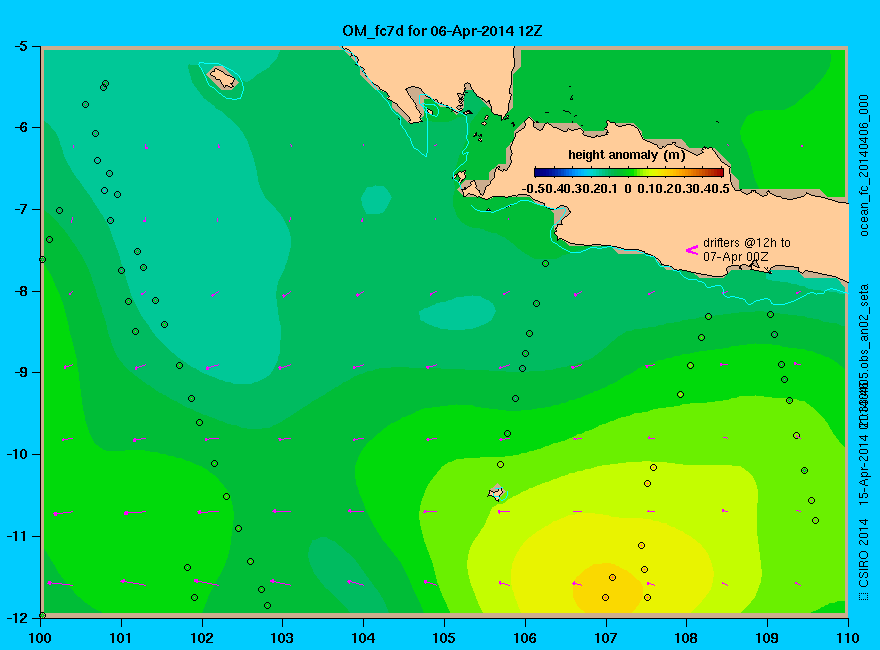Click the y-axis tick label -6
The height and width of the screenshot is (650, 880).
pyautogui.click(x=20, y=127)
